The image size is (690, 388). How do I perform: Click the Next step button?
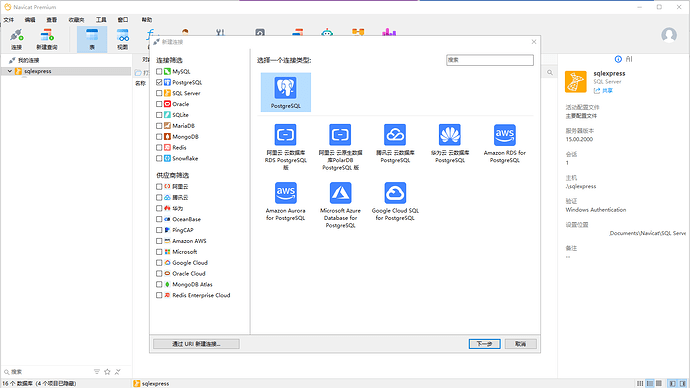[484, 344]
